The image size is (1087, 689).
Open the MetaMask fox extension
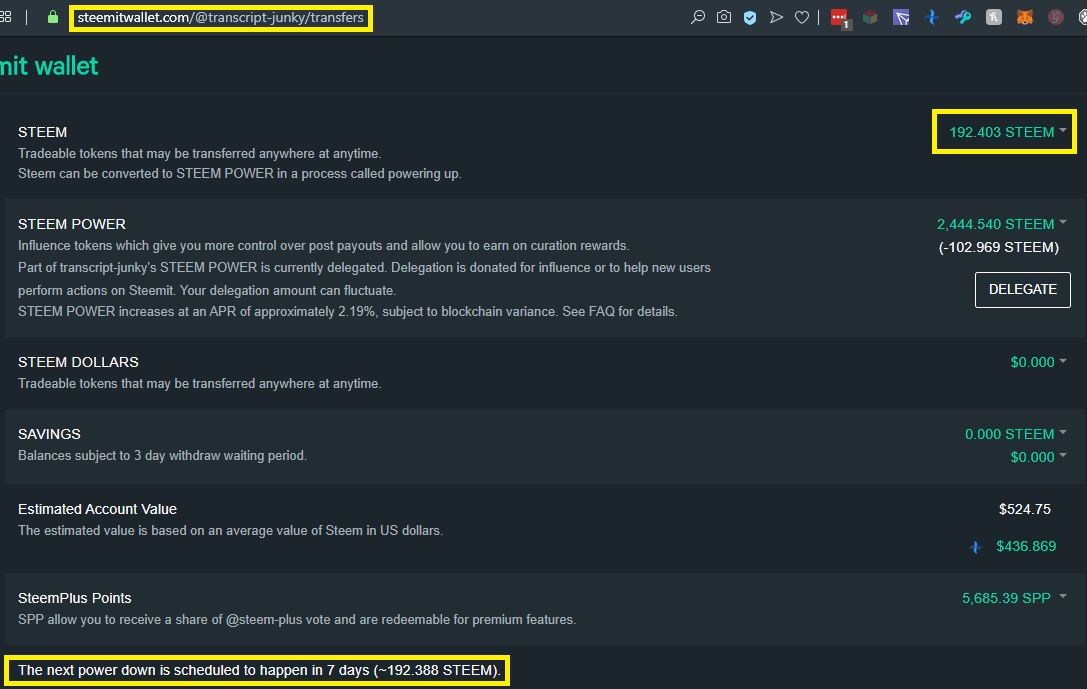pos(1025,17)
